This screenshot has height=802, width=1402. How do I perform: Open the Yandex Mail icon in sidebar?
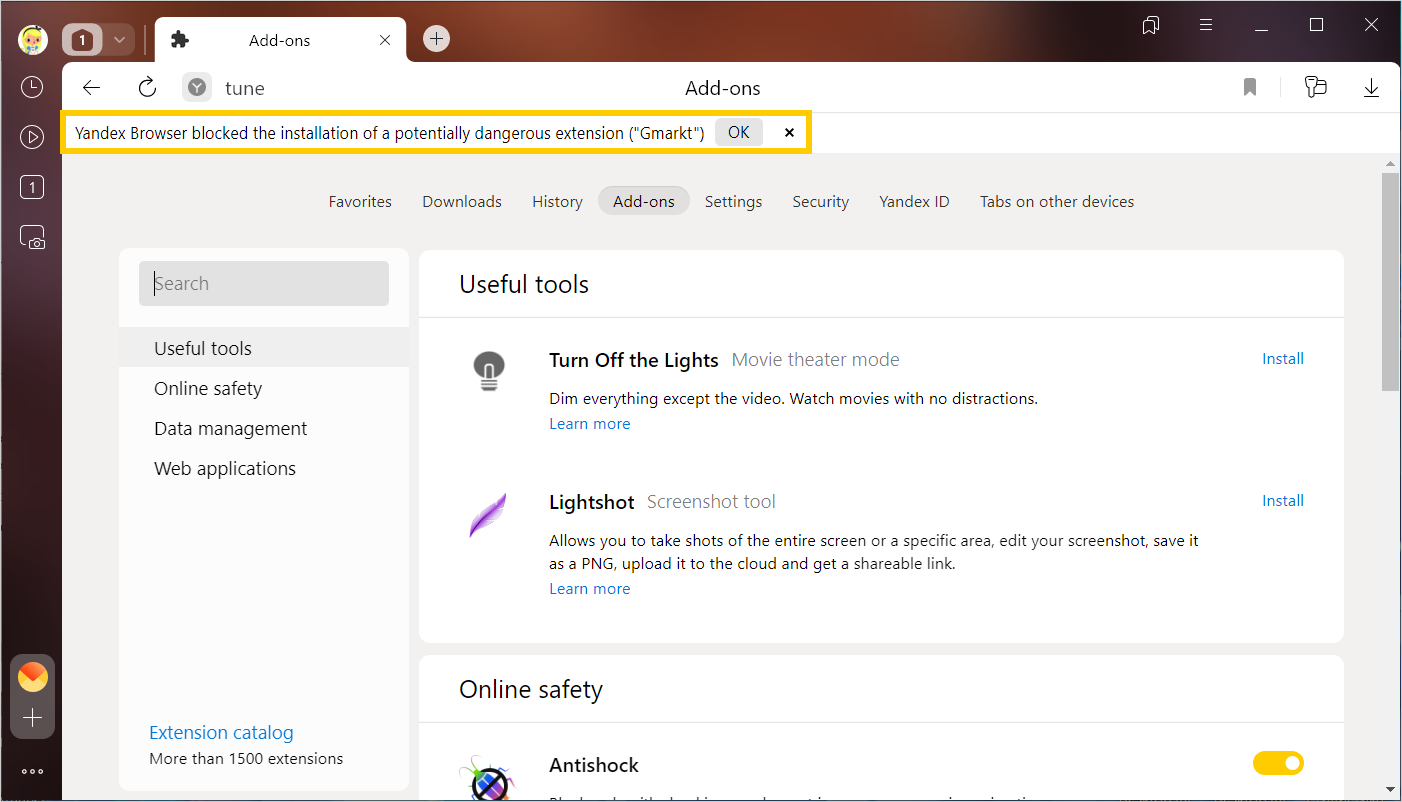(33, 677)
